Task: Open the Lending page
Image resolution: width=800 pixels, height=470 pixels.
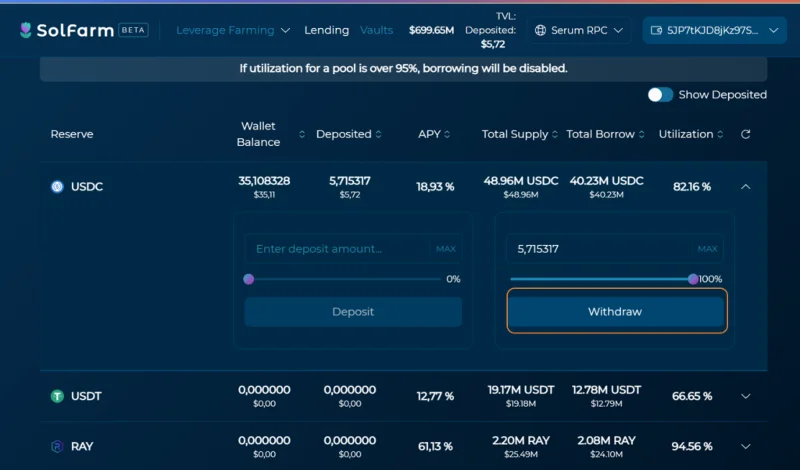Action: [x=327, y=30]
